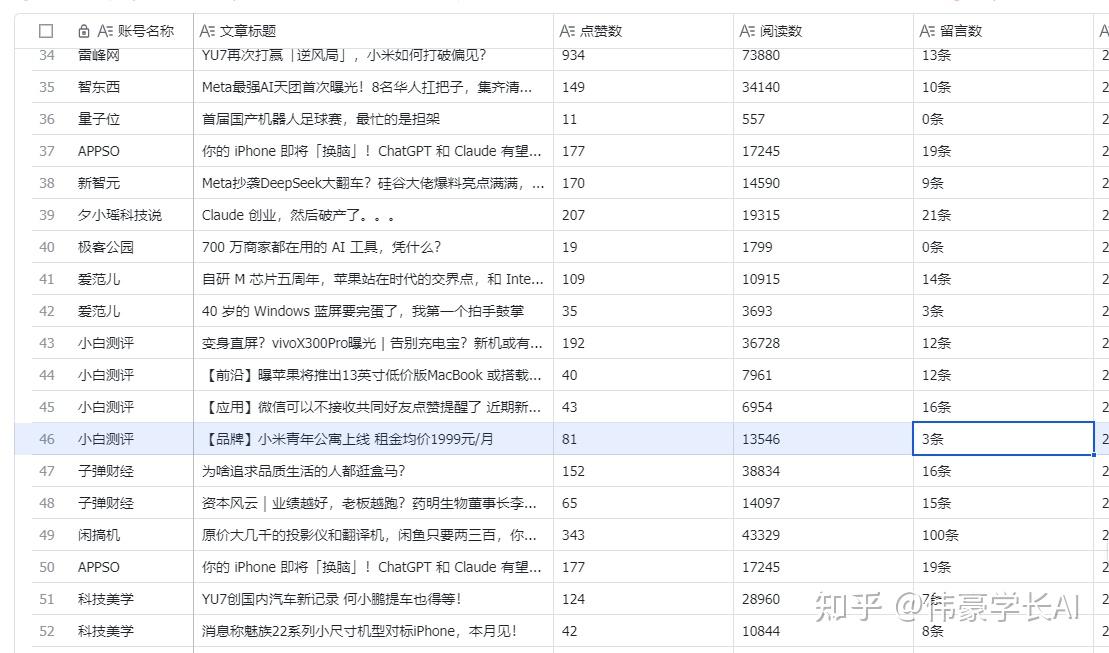1109x653 pixels.
Task: Select the 点赞数 column header label
Action: click(600, 31)
